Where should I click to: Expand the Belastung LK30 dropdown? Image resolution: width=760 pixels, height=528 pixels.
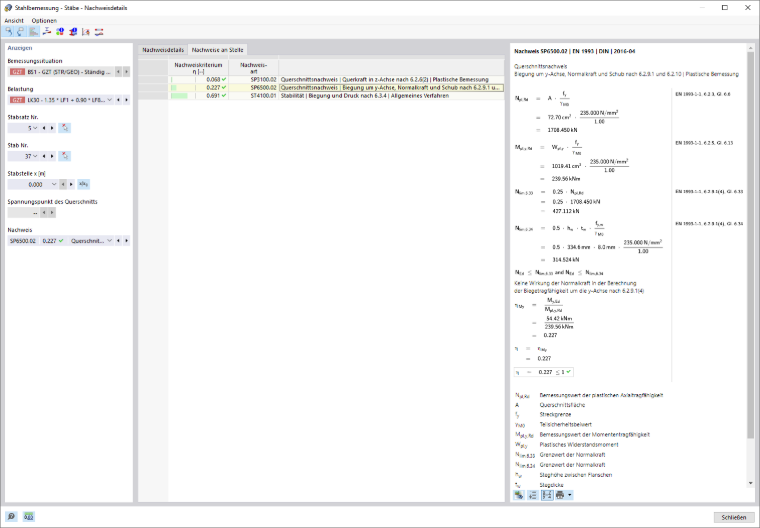point(110,100)
